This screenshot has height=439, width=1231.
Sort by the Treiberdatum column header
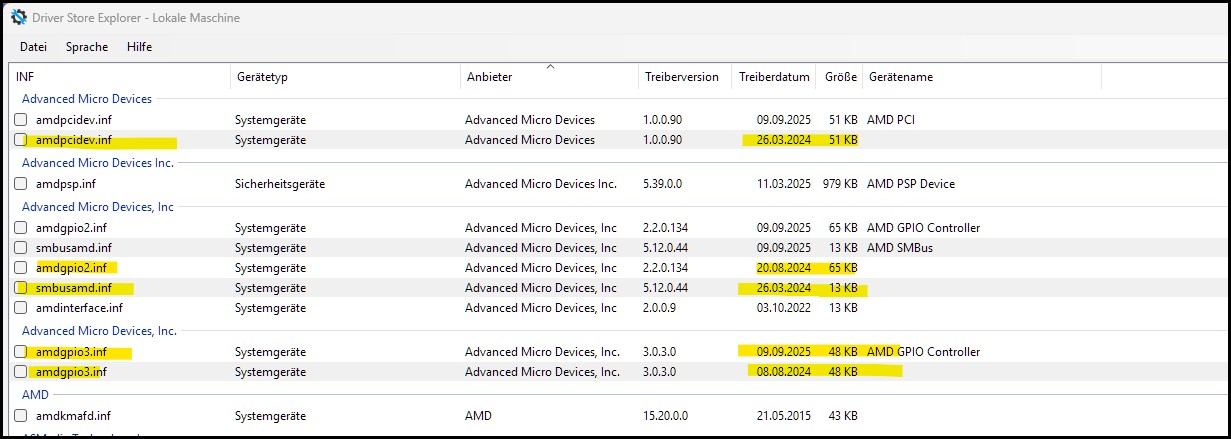click(x=774, y=77)
